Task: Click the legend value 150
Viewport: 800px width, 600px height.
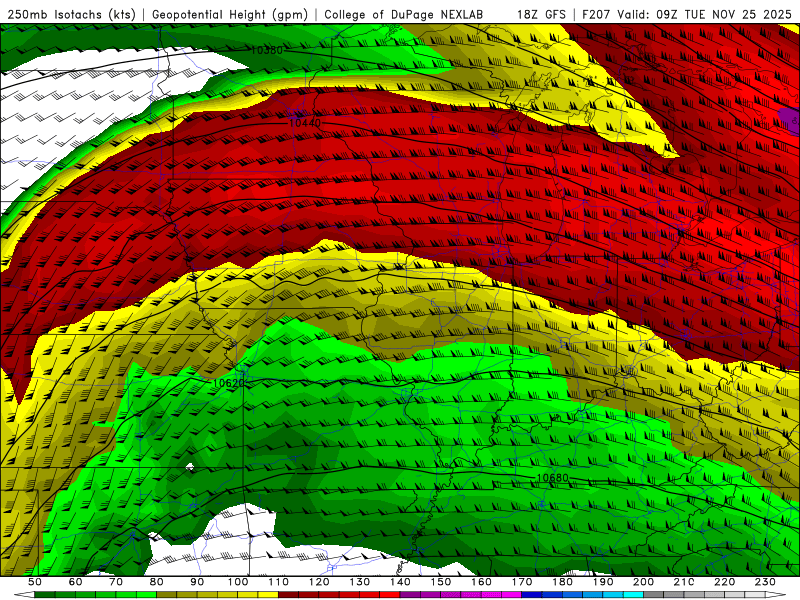Action: pos(441,582)
